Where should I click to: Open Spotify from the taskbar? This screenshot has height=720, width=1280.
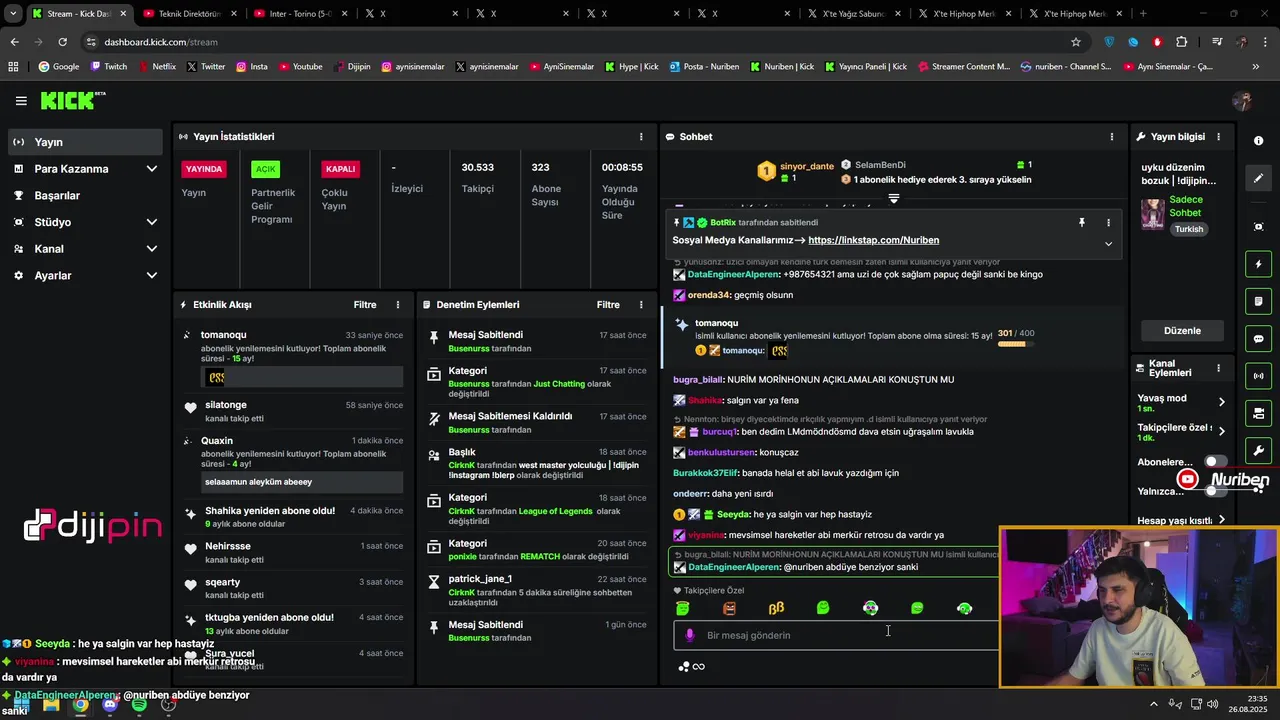click(139, 704)
